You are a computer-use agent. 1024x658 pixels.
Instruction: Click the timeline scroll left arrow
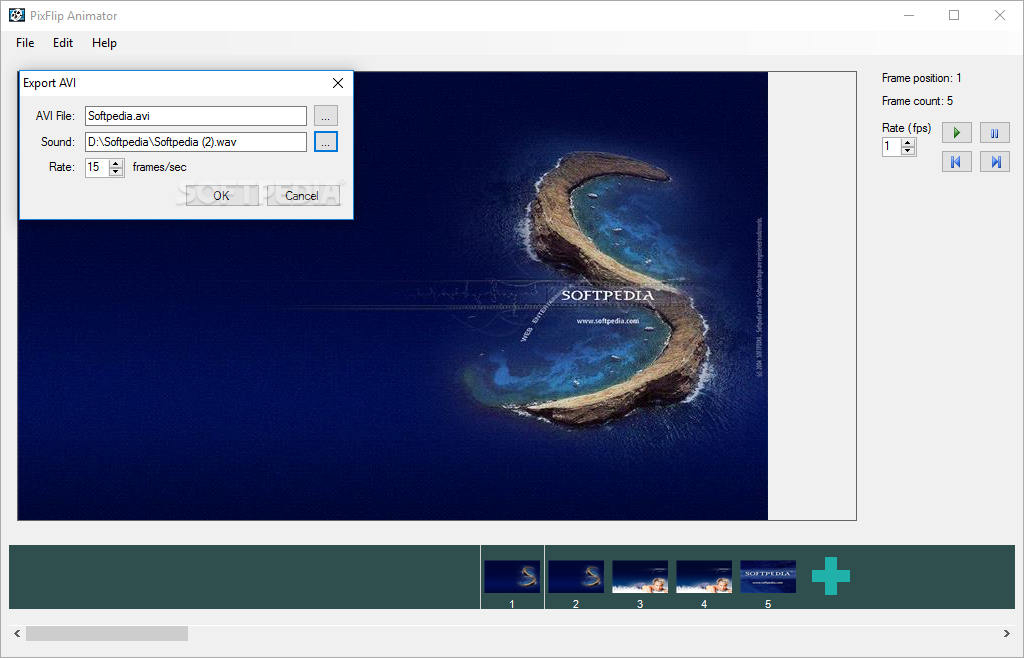pyautogui.click(x=17, y=633)
